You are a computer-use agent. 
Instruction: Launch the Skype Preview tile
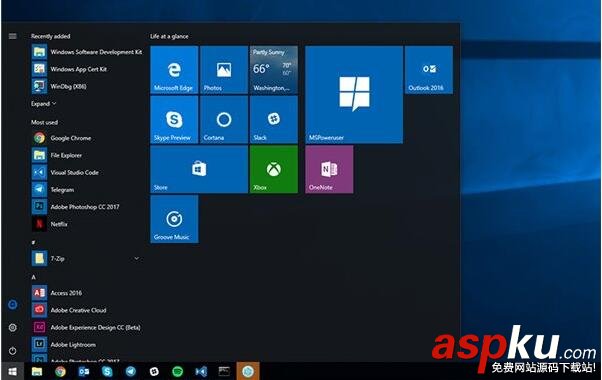174,119
